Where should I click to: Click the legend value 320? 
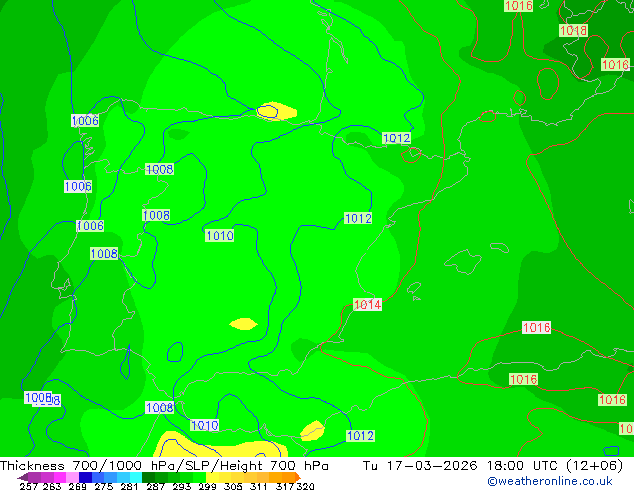click(x=305, y=486)
